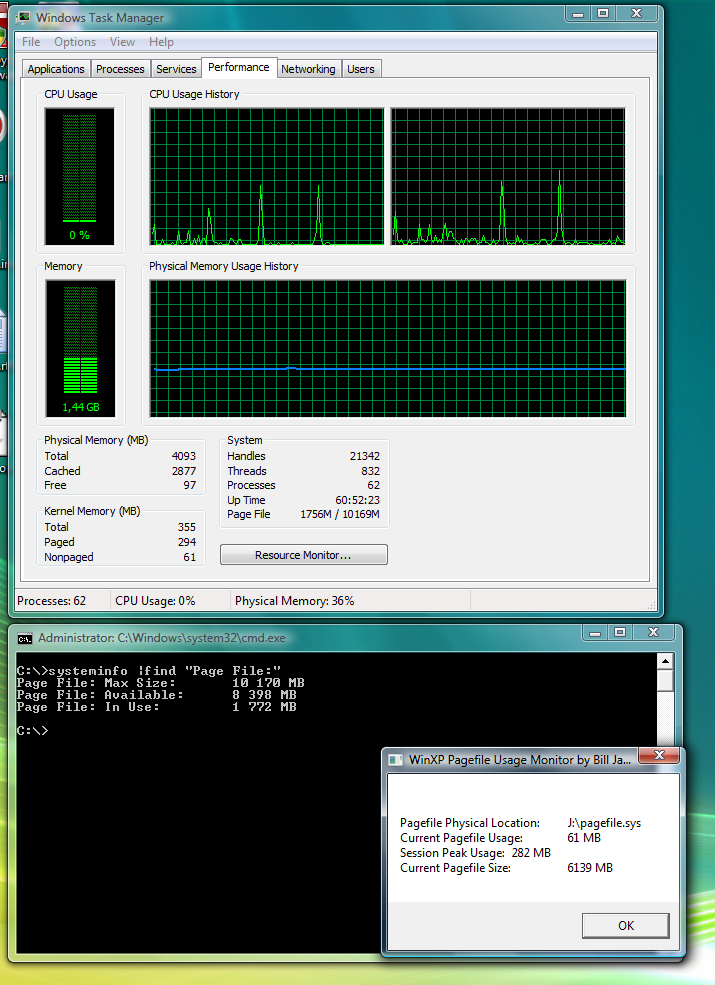Click the right CPU Usage History graph
Image resolution: width=715 pixels, height=985 pixels.
(508, 177)
